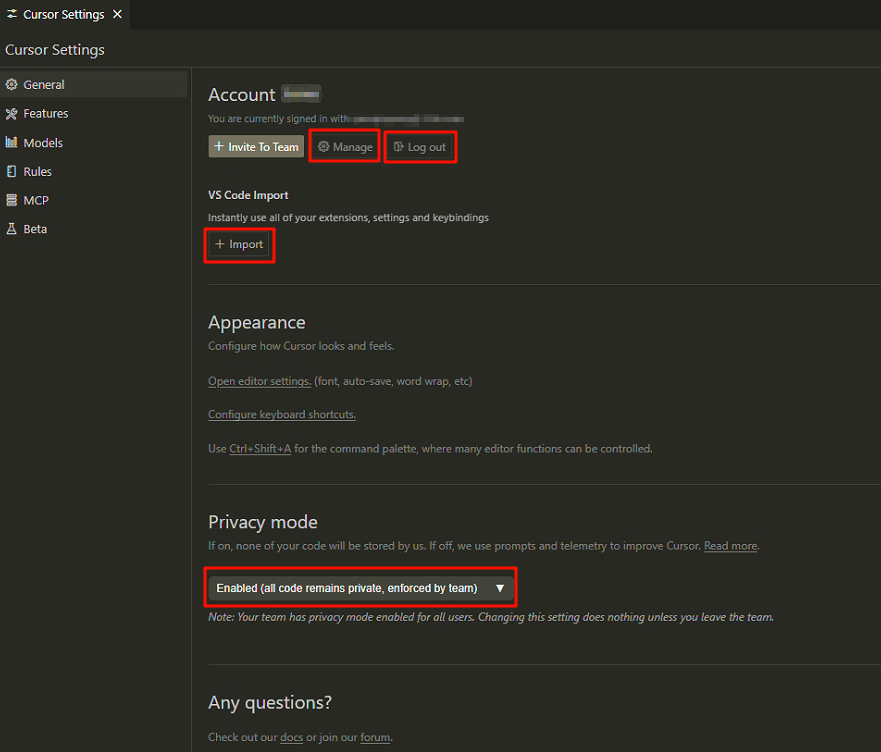Click the Any questions? heading

pyautogui.click(x=270, y=703)
